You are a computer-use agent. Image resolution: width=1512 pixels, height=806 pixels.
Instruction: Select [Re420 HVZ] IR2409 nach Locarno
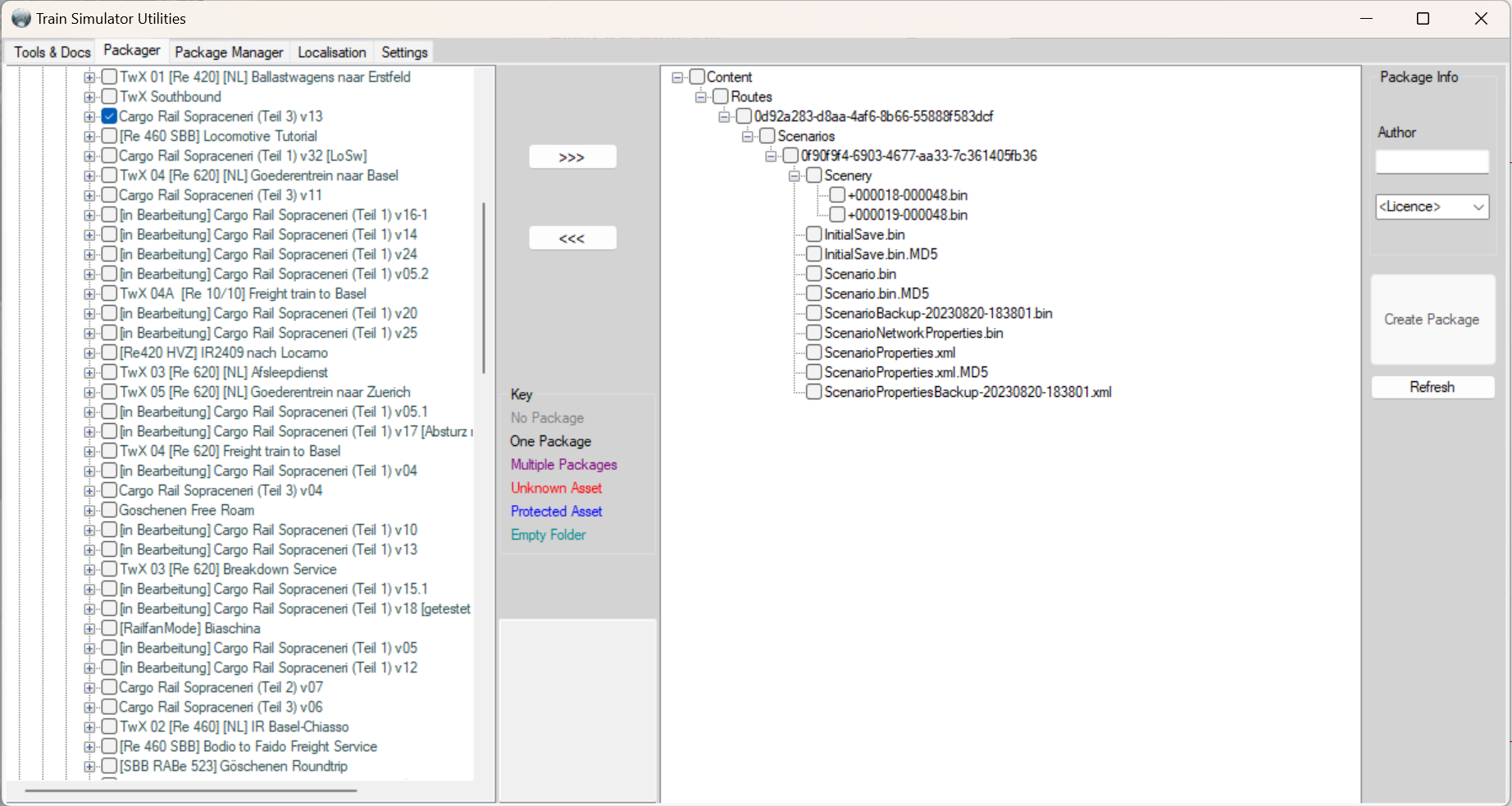(224, 353)
